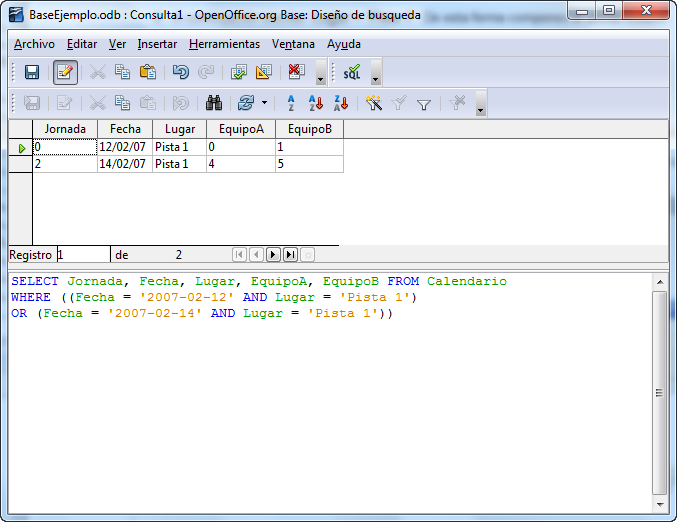Image resolution: width=677 pixels, height=522 pixels.
Task: Click SQL editor scroll down arrow
Action: coord(660,504)
